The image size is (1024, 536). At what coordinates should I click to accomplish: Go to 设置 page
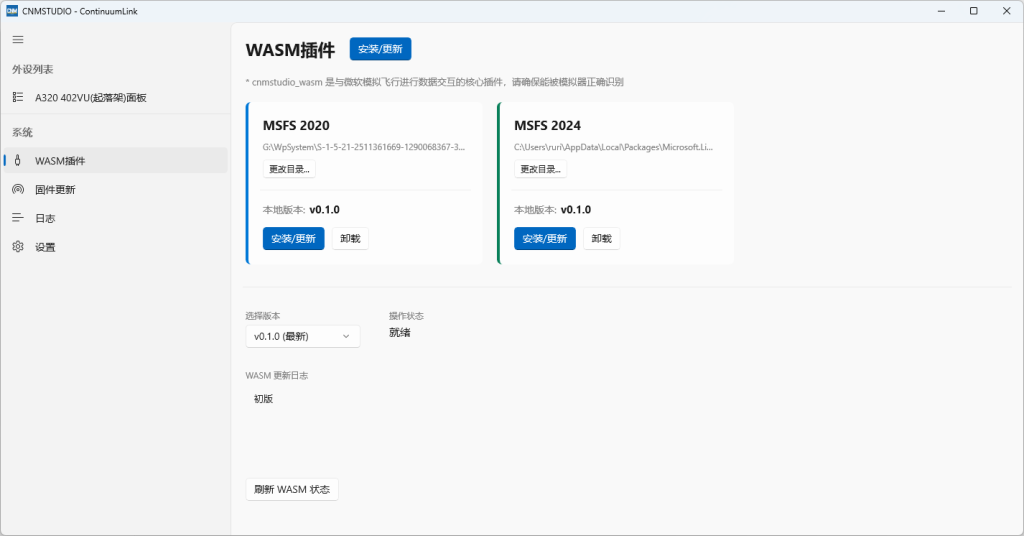115,247
